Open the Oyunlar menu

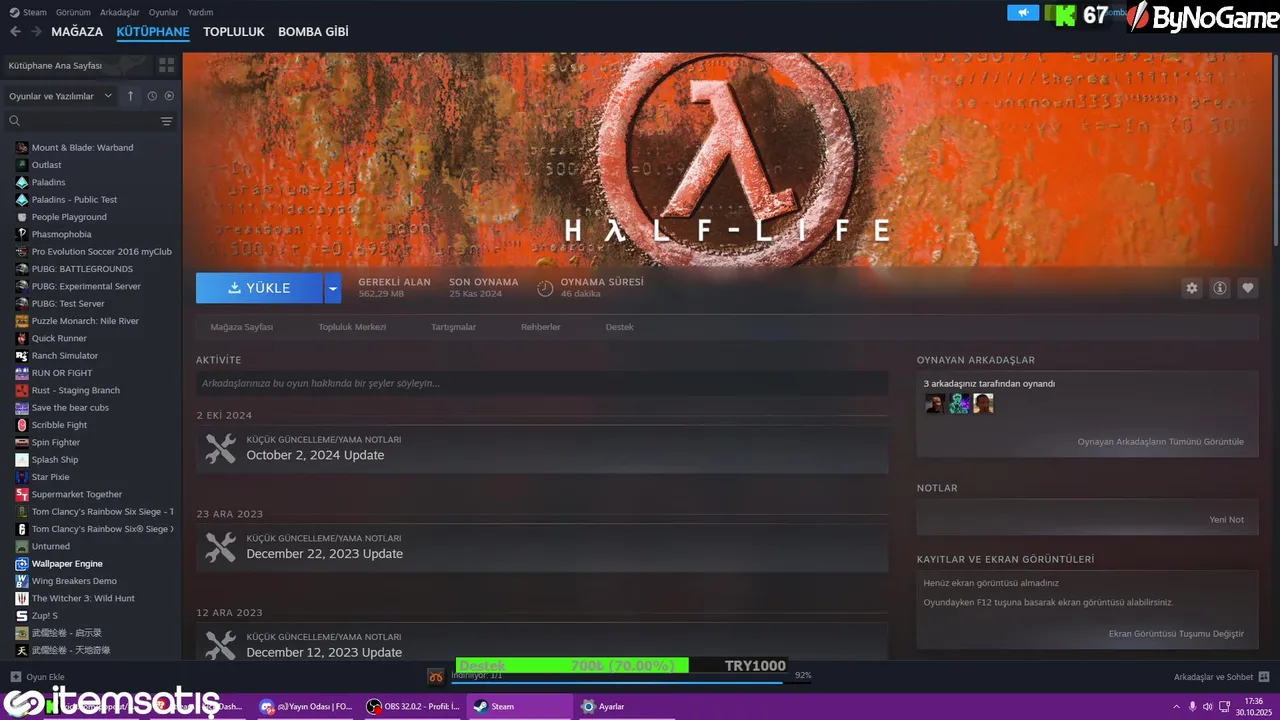click(163, 12)
